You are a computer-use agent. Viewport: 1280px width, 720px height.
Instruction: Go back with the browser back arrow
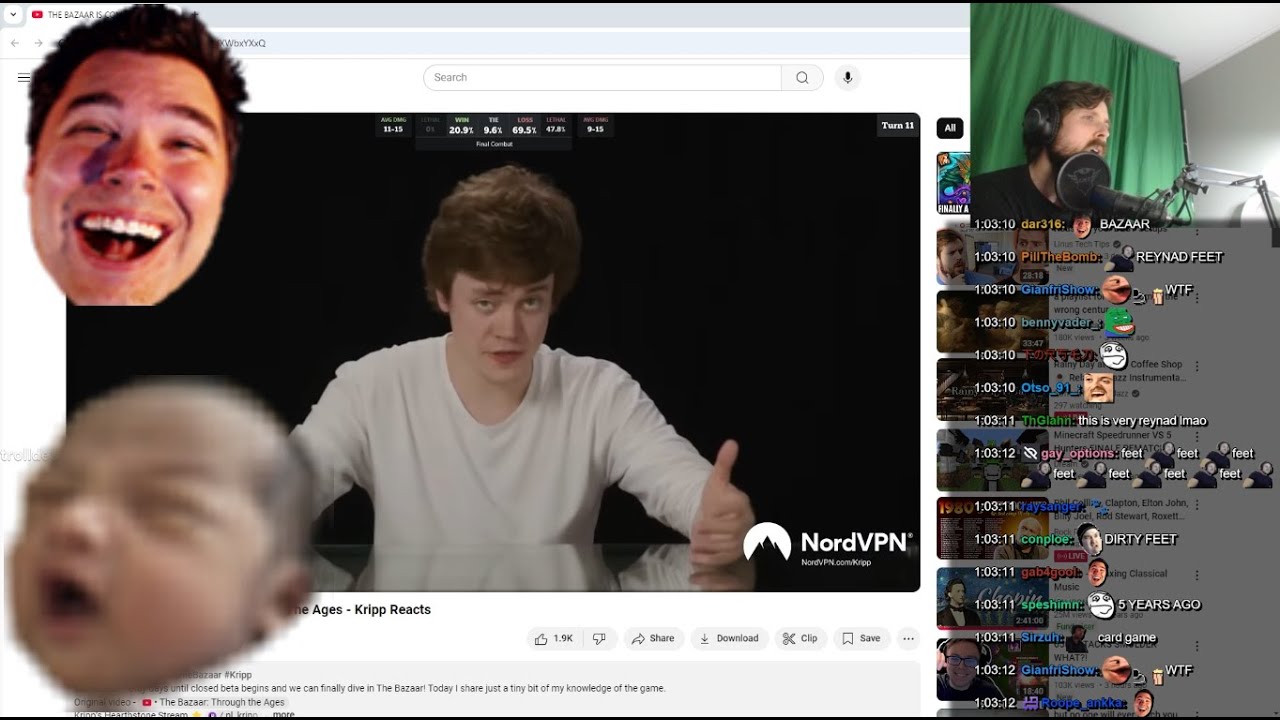(14, 43)
